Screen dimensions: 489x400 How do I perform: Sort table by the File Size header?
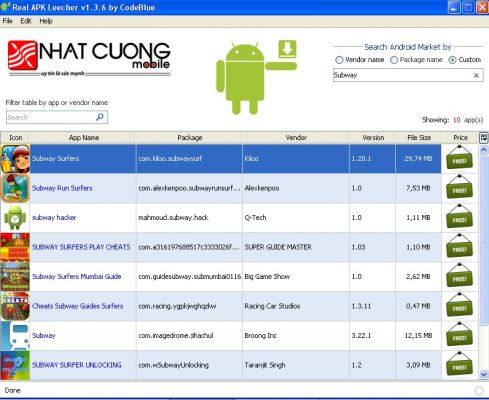pyautogui.click(x=419, y=137)
